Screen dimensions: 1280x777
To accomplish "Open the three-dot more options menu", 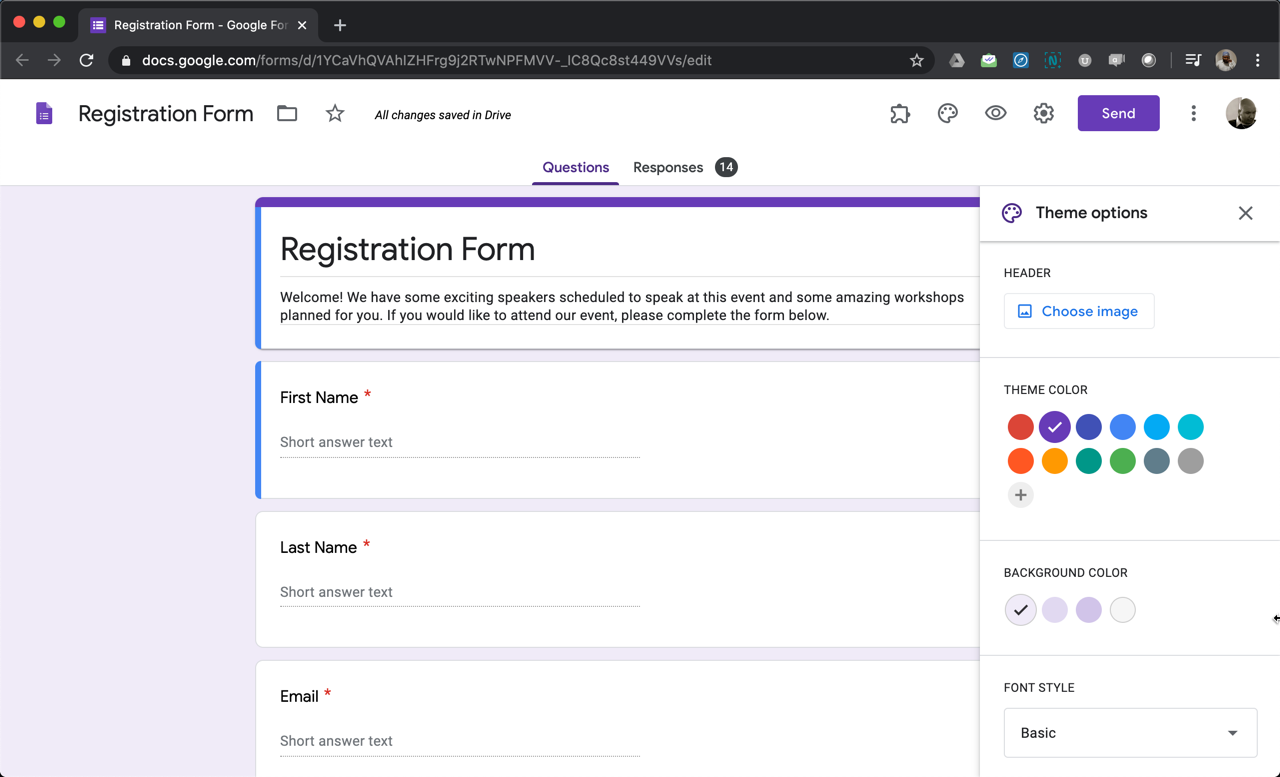I will tap(1193, 114).
